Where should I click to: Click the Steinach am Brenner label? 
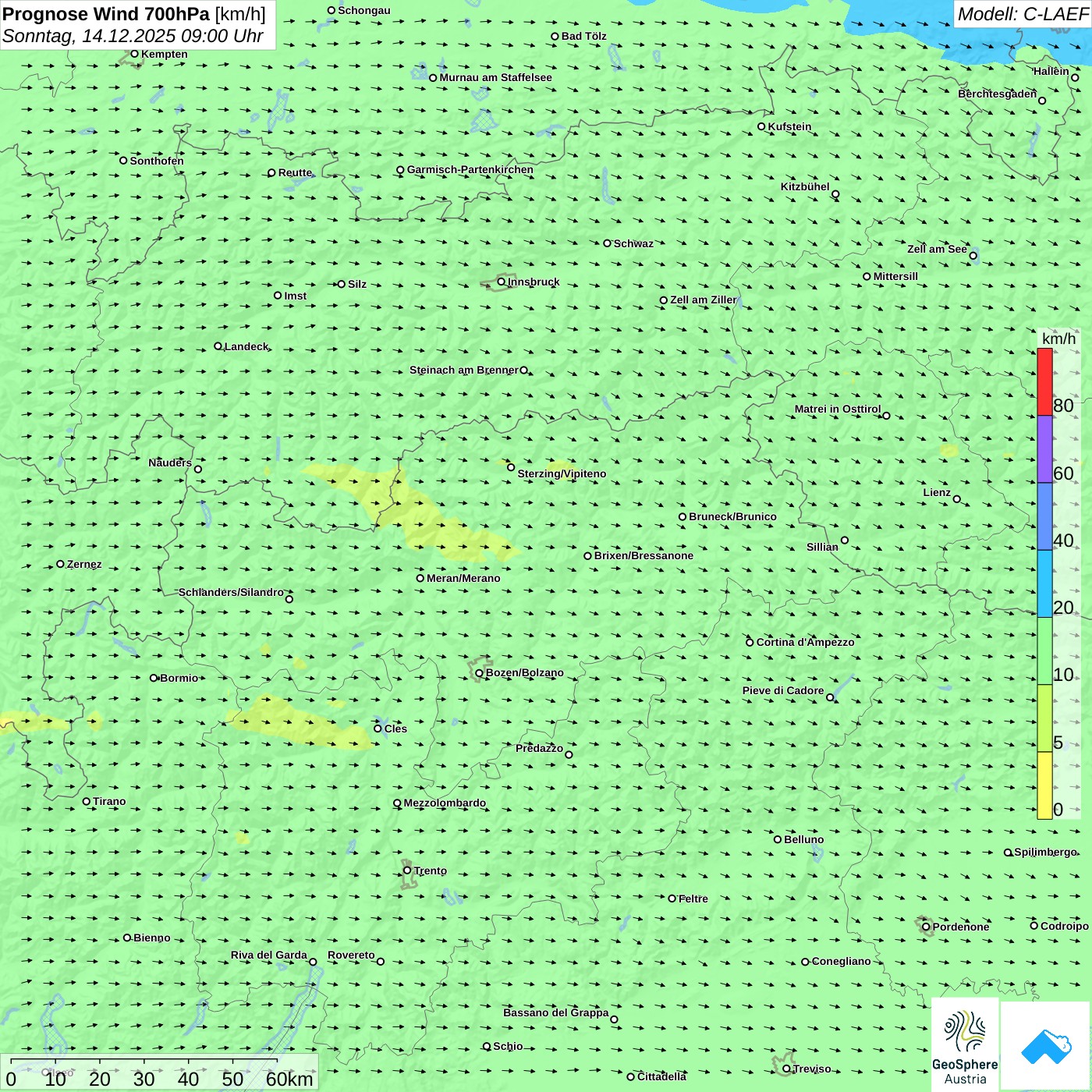pos(463,370)
